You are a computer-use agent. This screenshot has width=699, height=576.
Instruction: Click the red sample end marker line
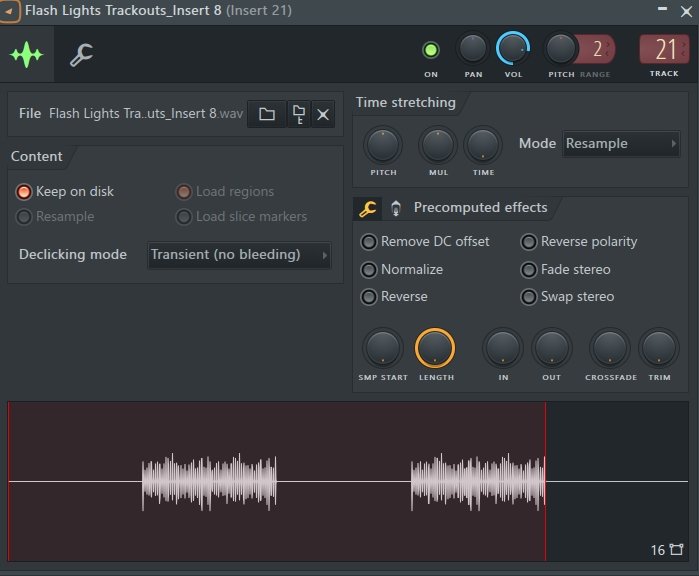[x=545, y=481]
